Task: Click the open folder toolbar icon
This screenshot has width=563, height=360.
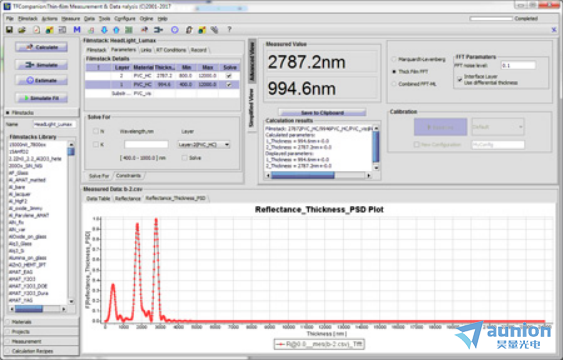Action: click(x=22, y=30)
